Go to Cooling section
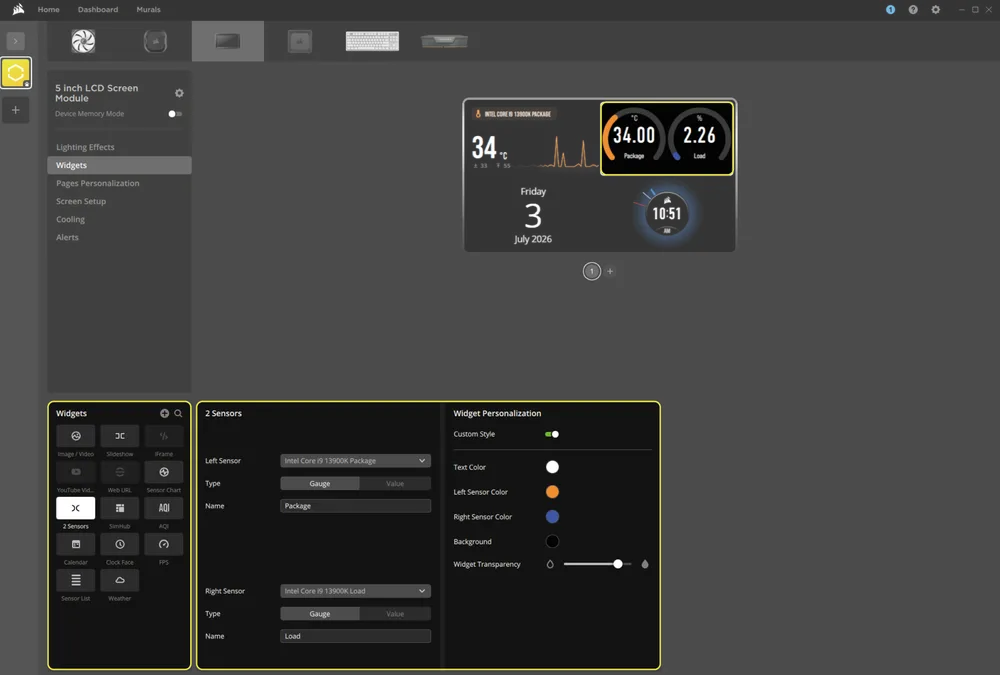The image size is (1000, 675). coord(119,219)
